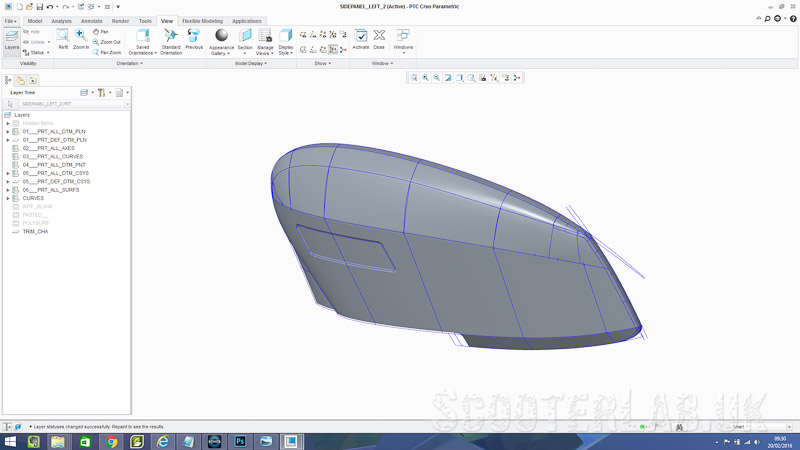
Task: Toggle the spin center icon in Show group
Action: coord(343,49)
